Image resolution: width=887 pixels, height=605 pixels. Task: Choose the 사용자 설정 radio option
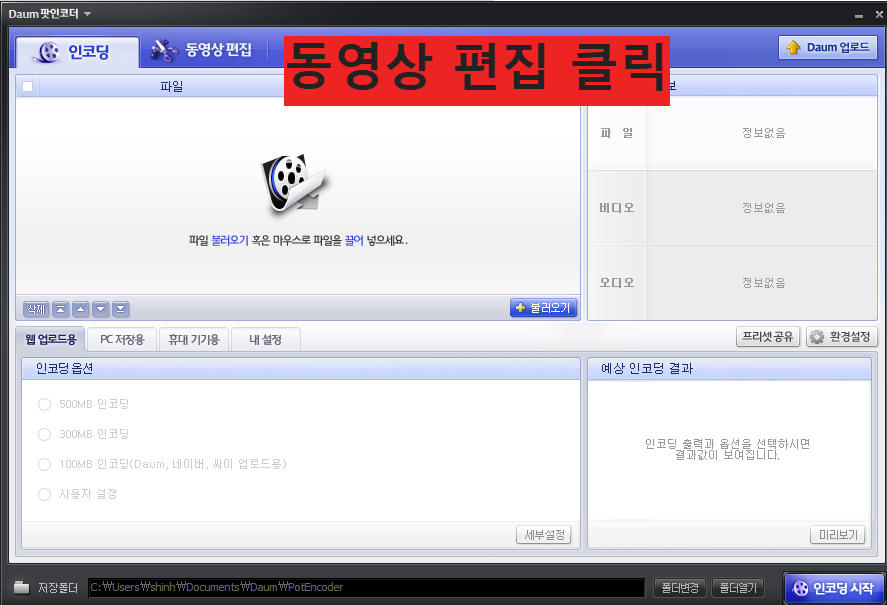44,494
